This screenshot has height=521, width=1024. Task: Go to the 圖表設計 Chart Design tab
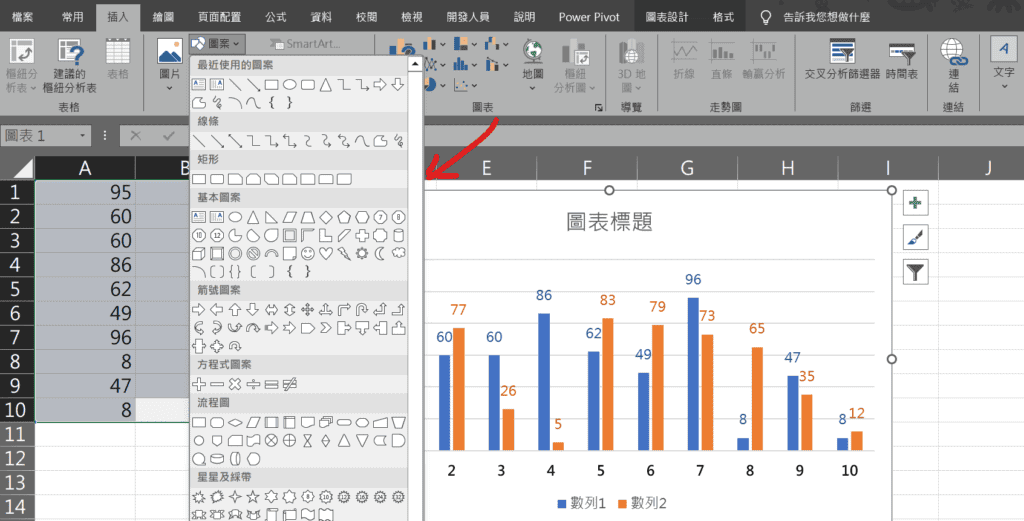[x=667, y=17]
